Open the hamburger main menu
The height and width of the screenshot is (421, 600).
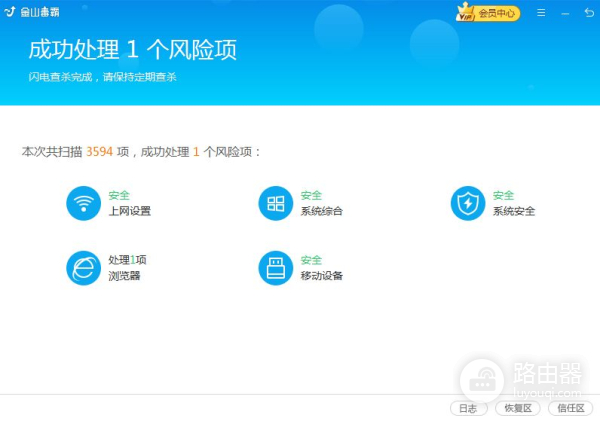click(x=541, y=13)
